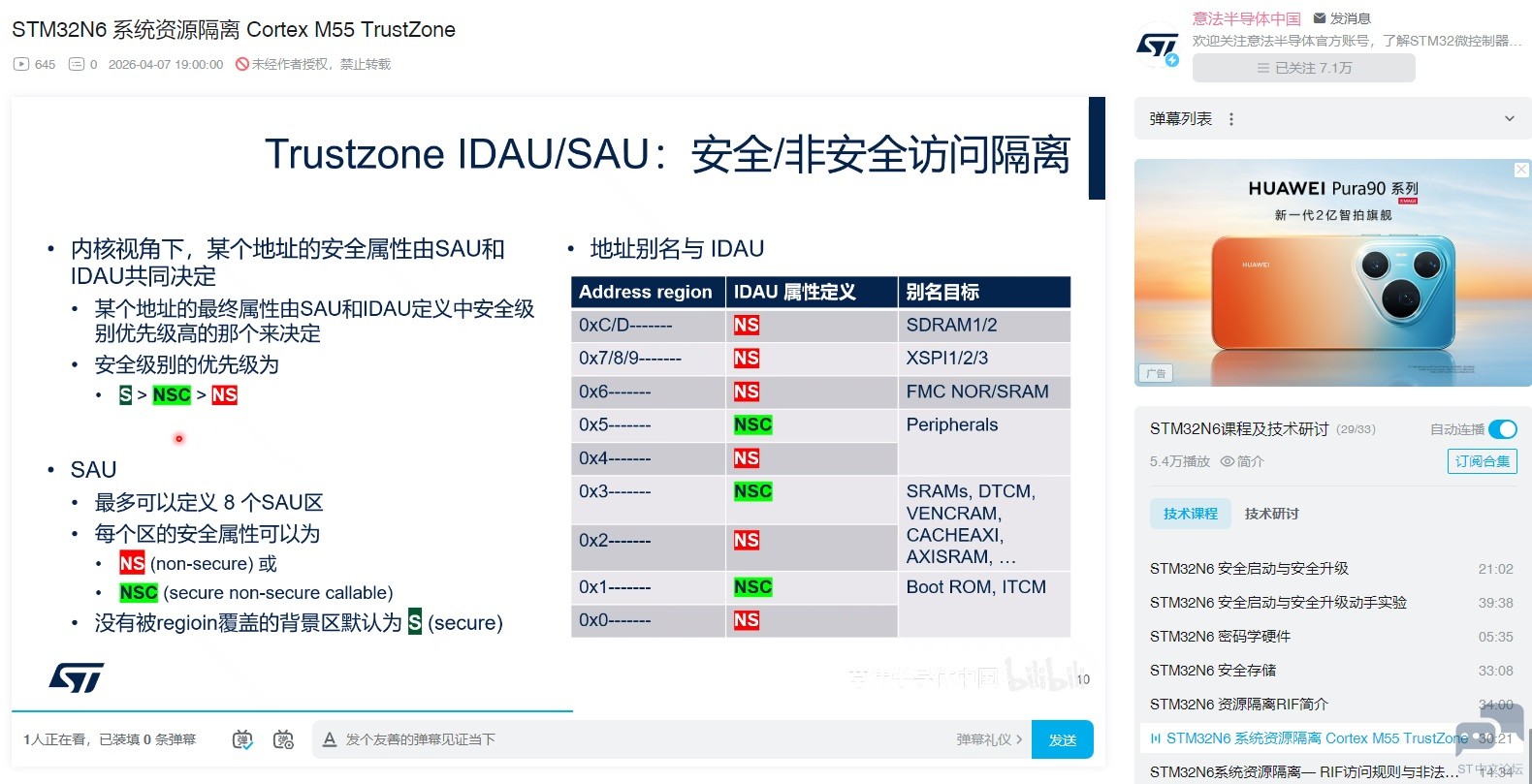The width and height of the screenshot is (1532, 784).
Task: Seek on the video progress bar
Action: tap(559, 711)
